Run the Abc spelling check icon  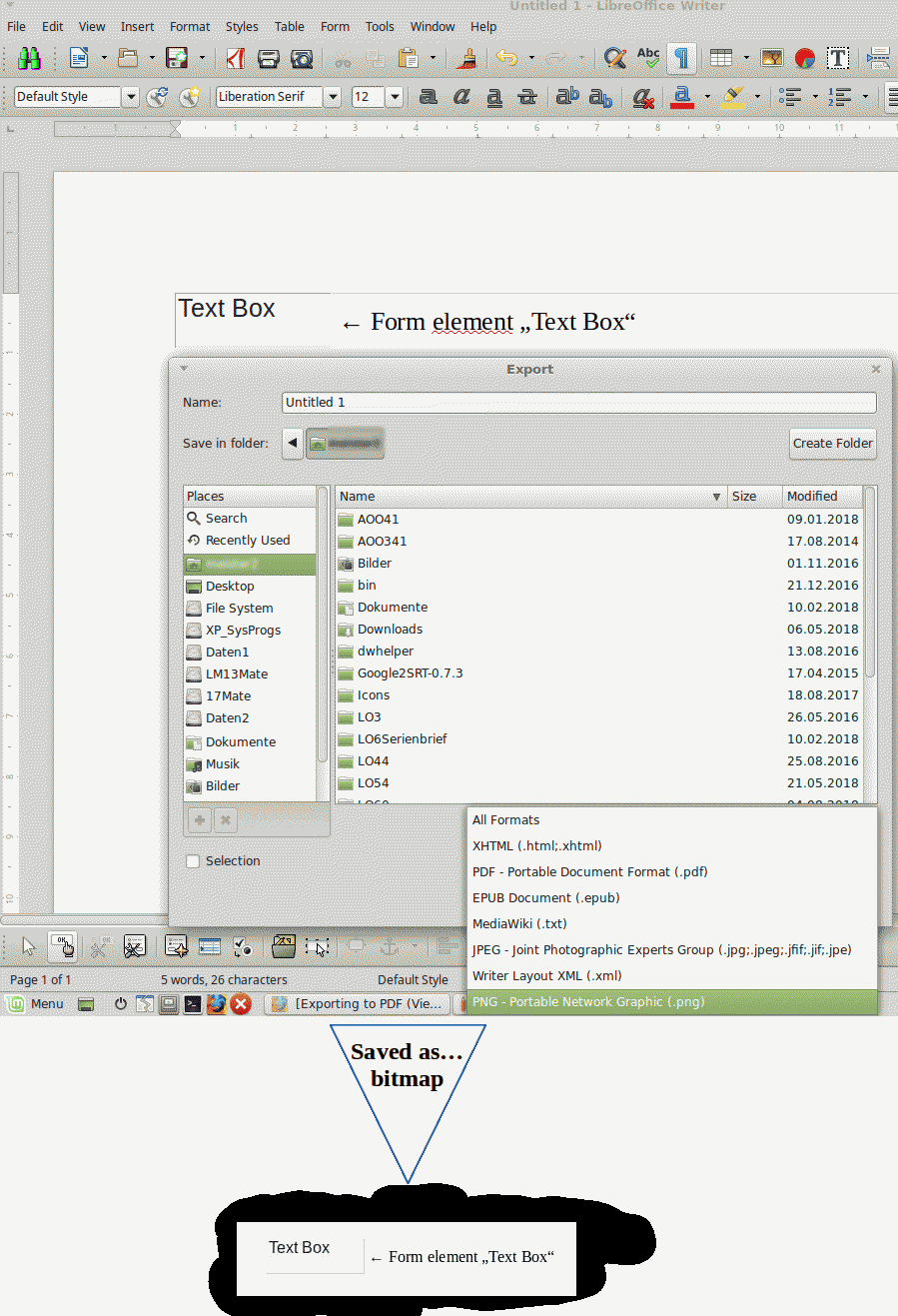(648, 59)
